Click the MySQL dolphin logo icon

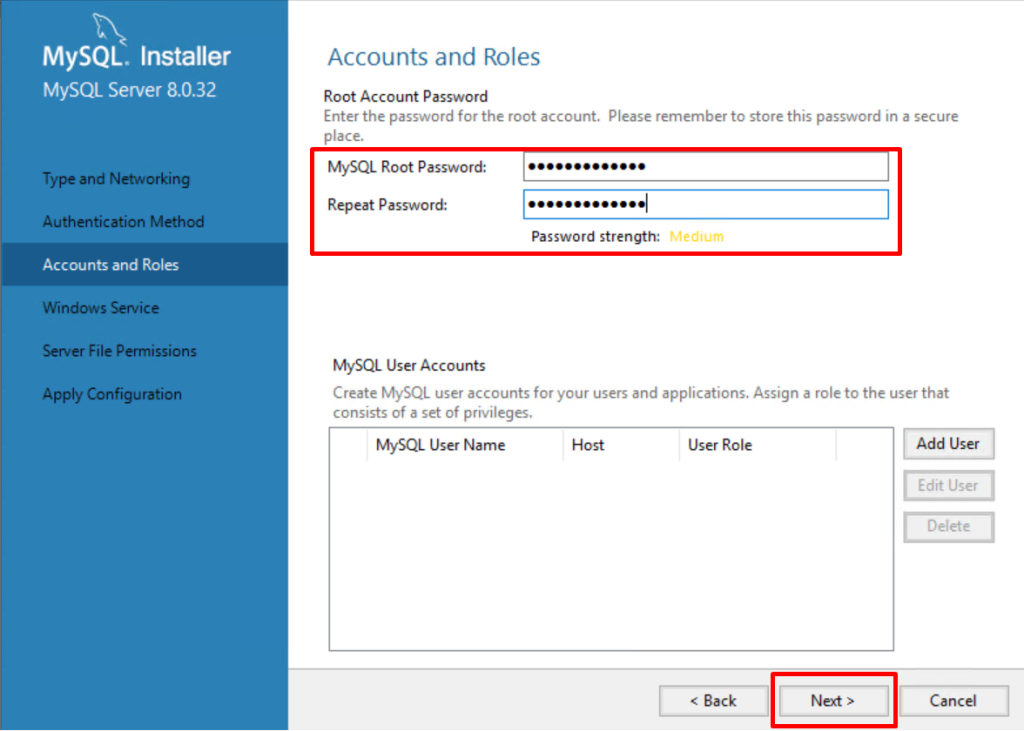pos(108,29)
